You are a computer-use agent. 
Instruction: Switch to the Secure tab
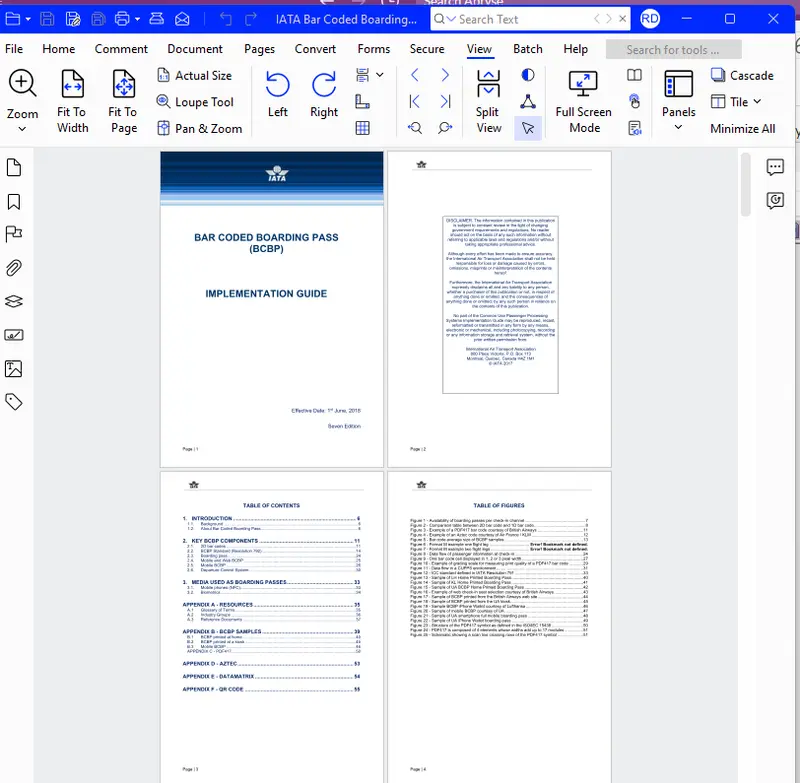(427, 49)
